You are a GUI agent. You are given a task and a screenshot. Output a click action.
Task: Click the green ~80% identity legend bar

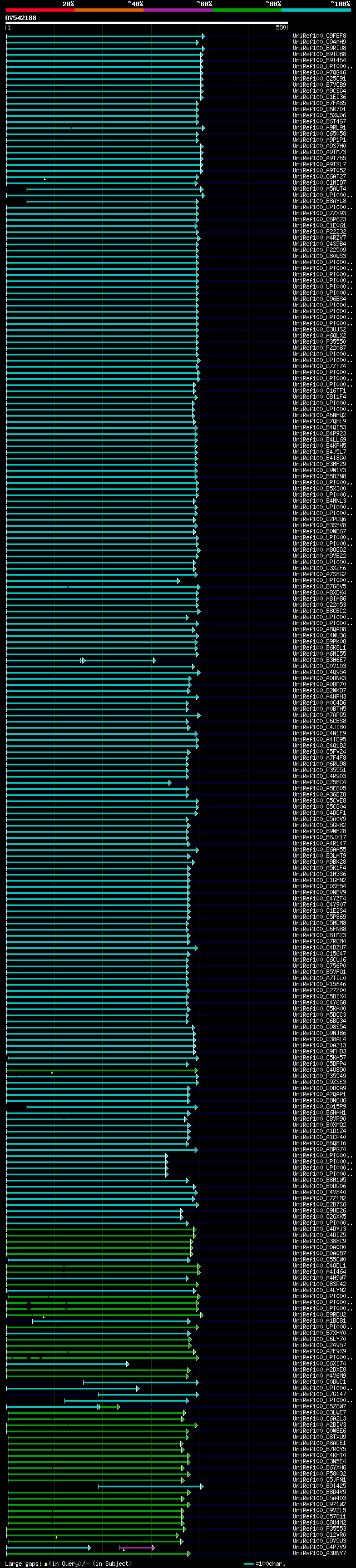[x=247, y=10]
